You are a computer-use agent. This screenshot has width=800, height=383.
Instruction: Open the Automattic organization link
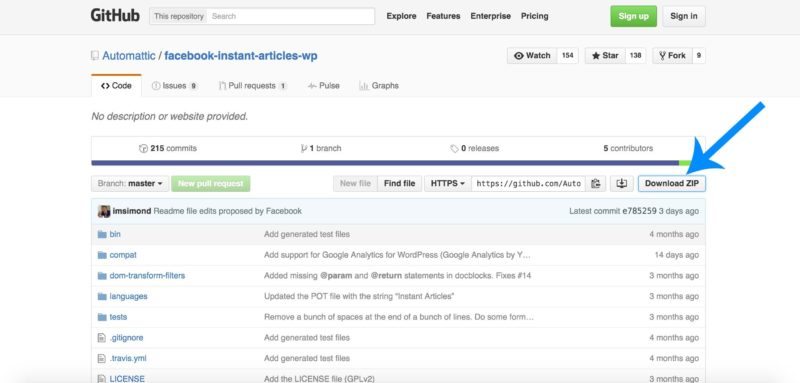point(129,56)
